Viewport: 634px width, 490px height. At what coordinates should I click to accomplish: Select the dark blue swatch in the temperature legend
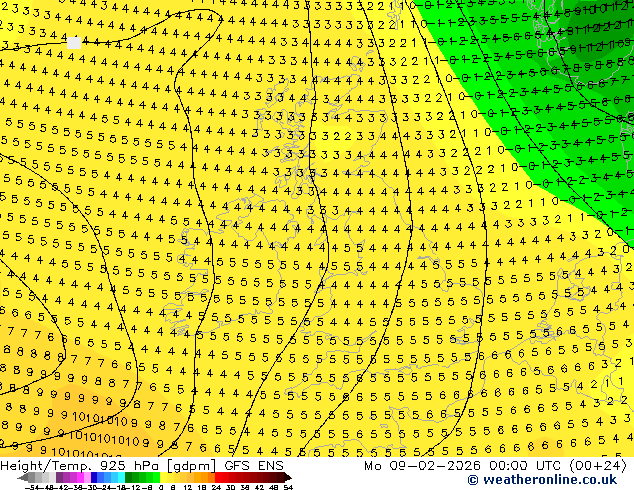coord(94,477)
